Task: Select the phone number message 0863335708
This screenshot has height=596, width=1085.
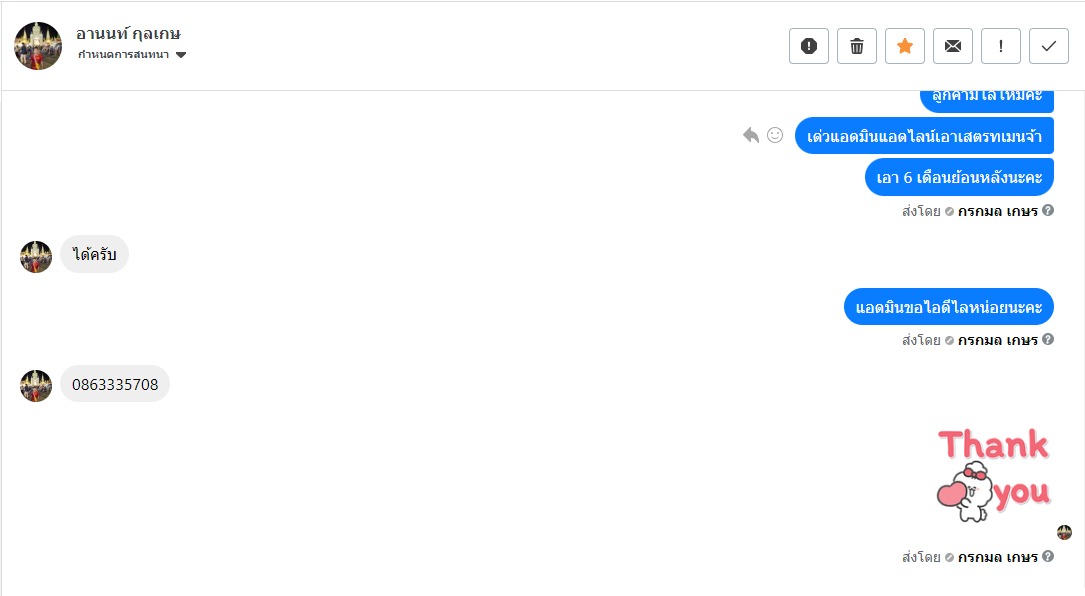Action: point(115,385)
